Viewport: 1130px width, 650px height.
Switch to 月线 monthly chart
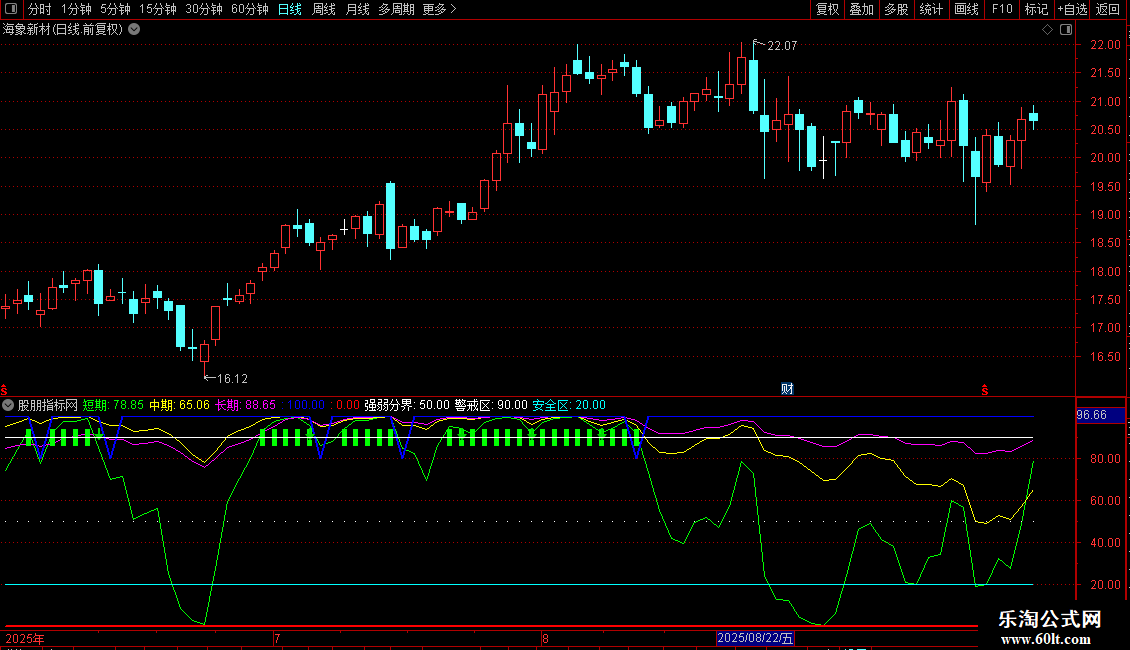click(x=357, y=9)
